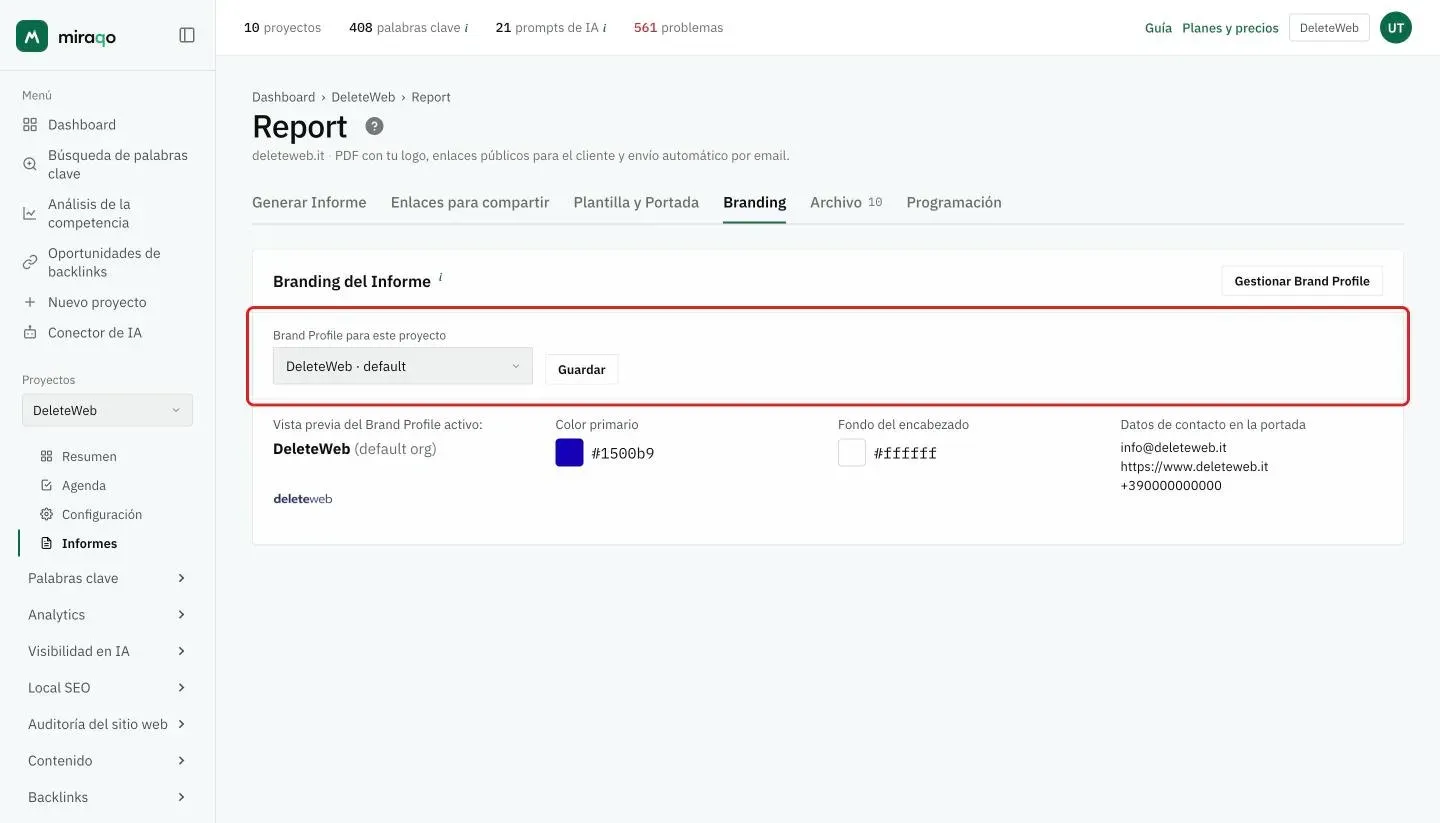The width and height of the screenshot is (1440, 823).
Task: Click the Oportunidades de backlinks link icon
Action: coord(30,262)
